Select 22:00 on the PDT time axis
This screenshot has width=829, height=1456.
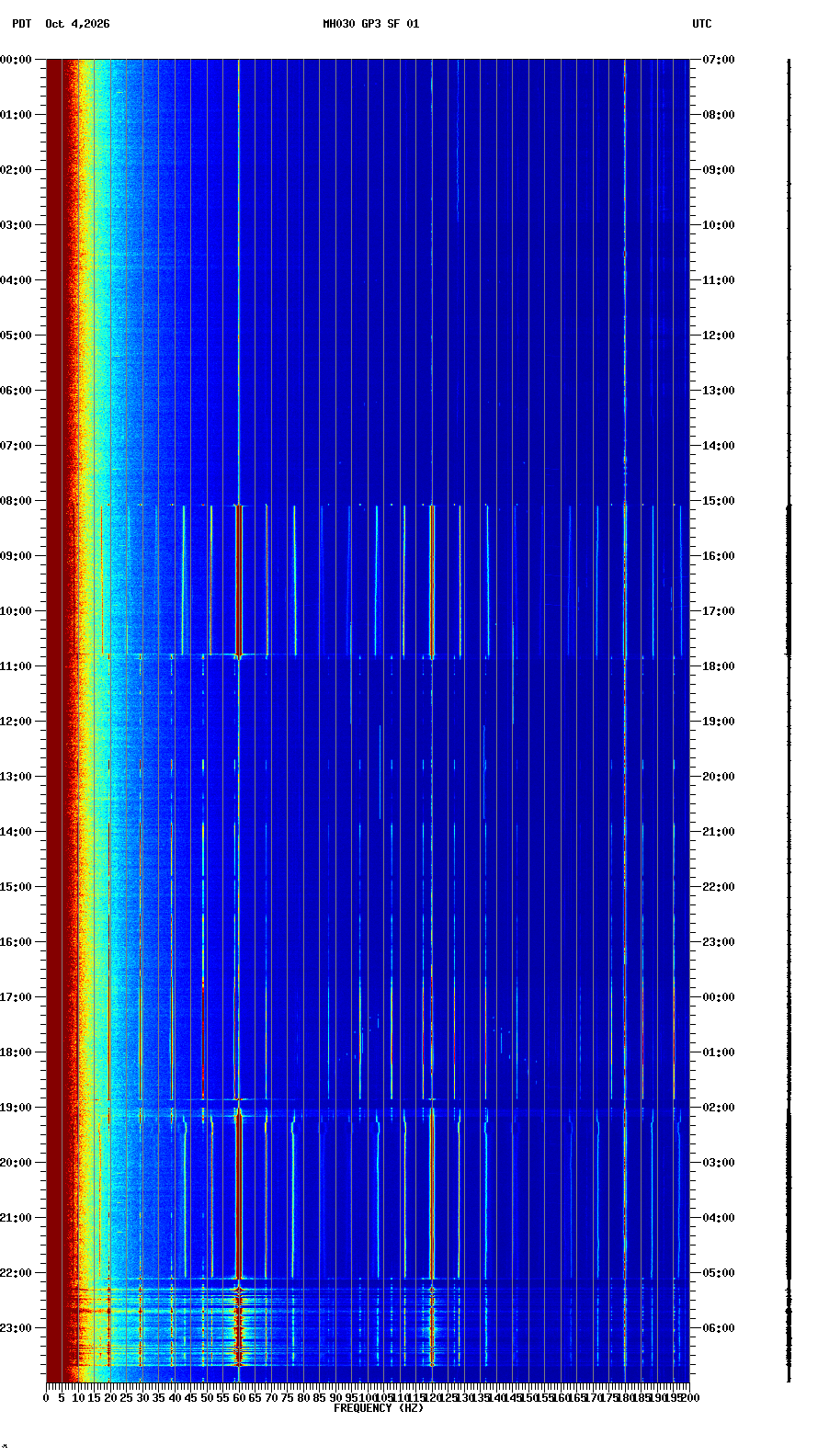(16, 1273)
